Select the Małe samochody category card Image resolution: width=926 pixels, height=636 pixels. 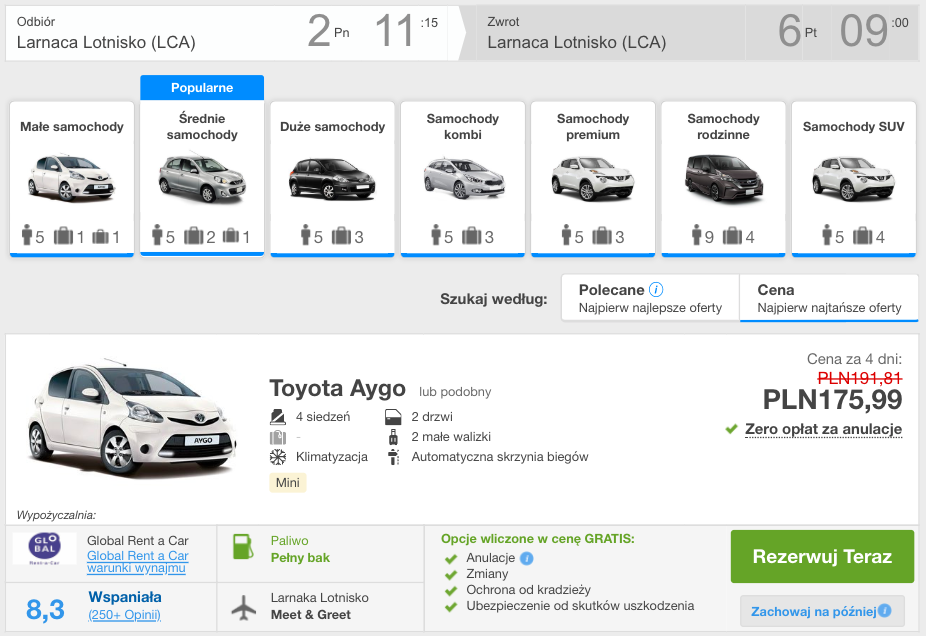tap(72, 179)
